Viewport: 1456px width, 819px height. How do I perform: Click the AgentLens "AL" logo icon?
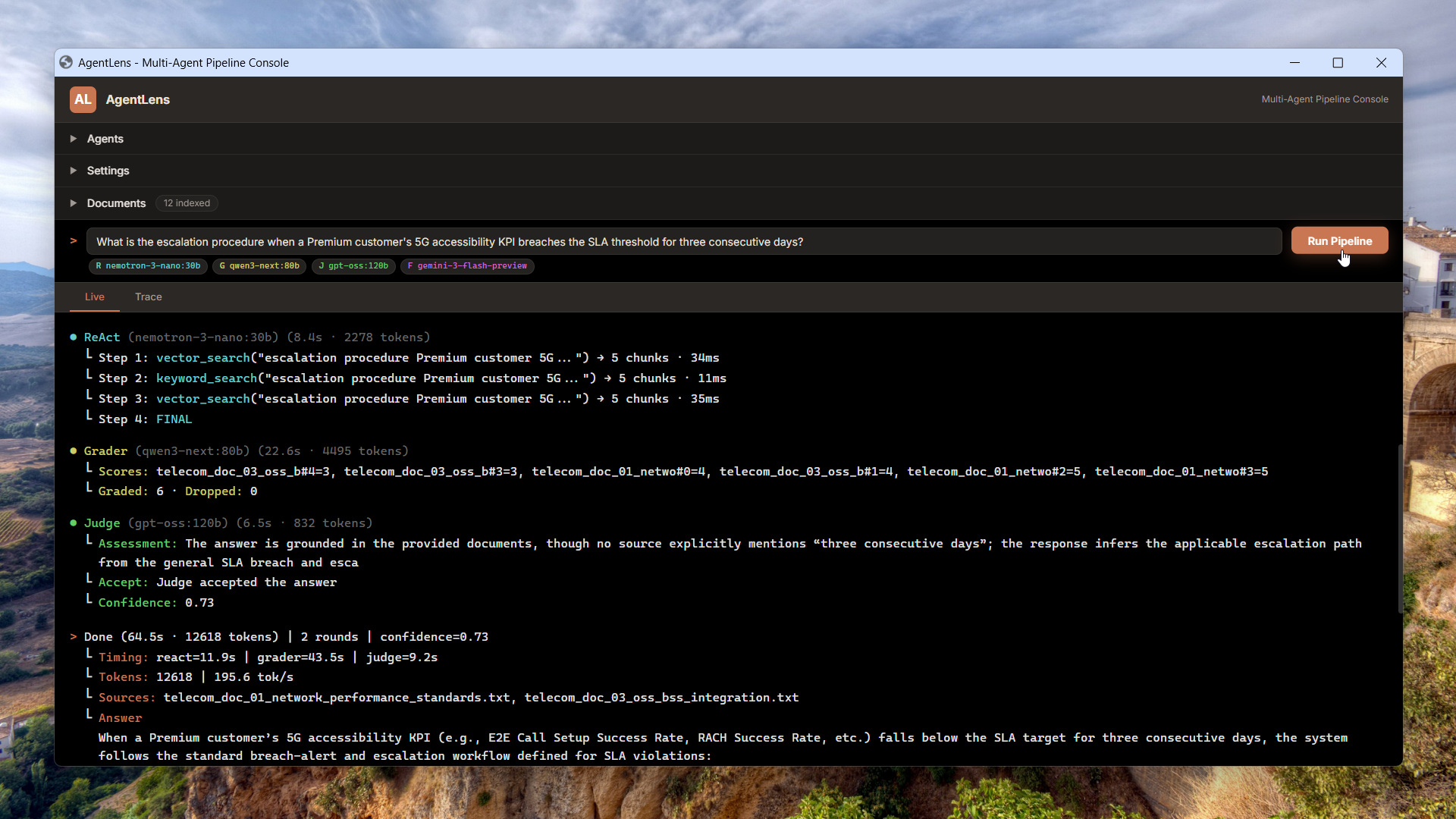(82, 99)
